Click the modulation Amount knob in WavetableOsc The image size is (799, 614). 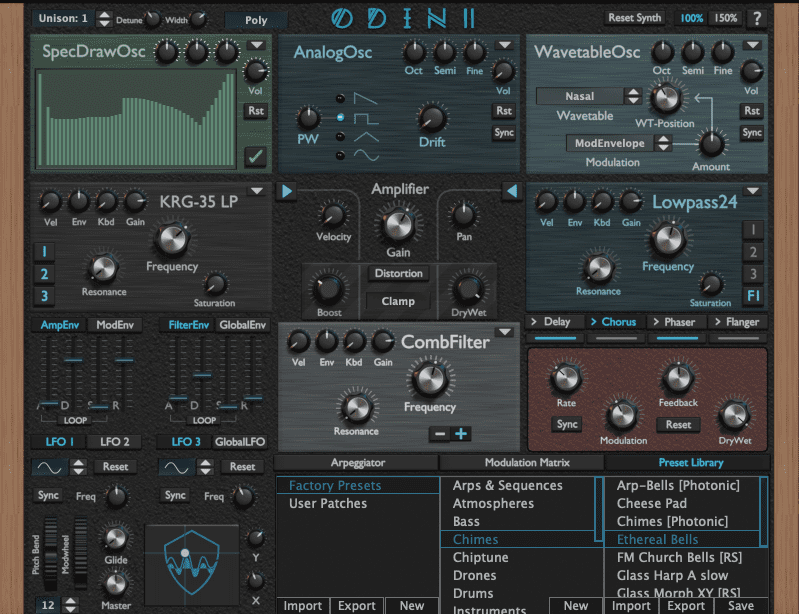pos(711,144)
